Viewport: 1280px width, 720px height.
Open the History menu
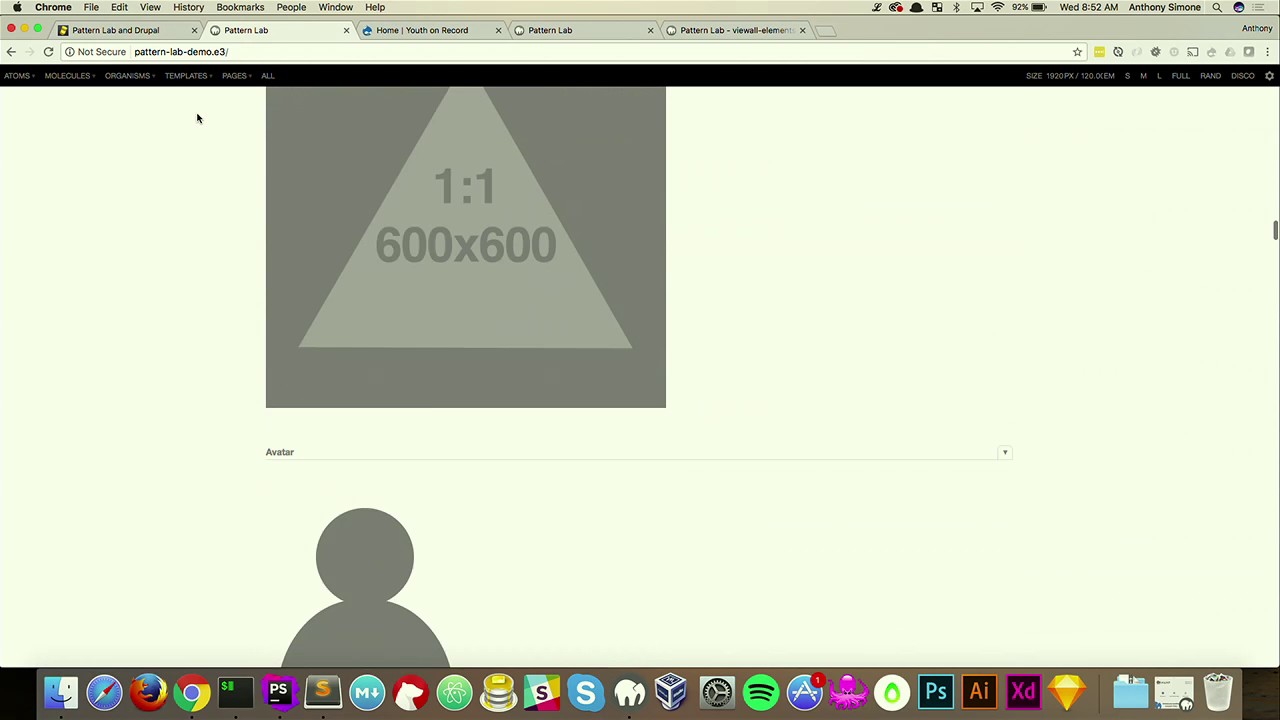188,7
